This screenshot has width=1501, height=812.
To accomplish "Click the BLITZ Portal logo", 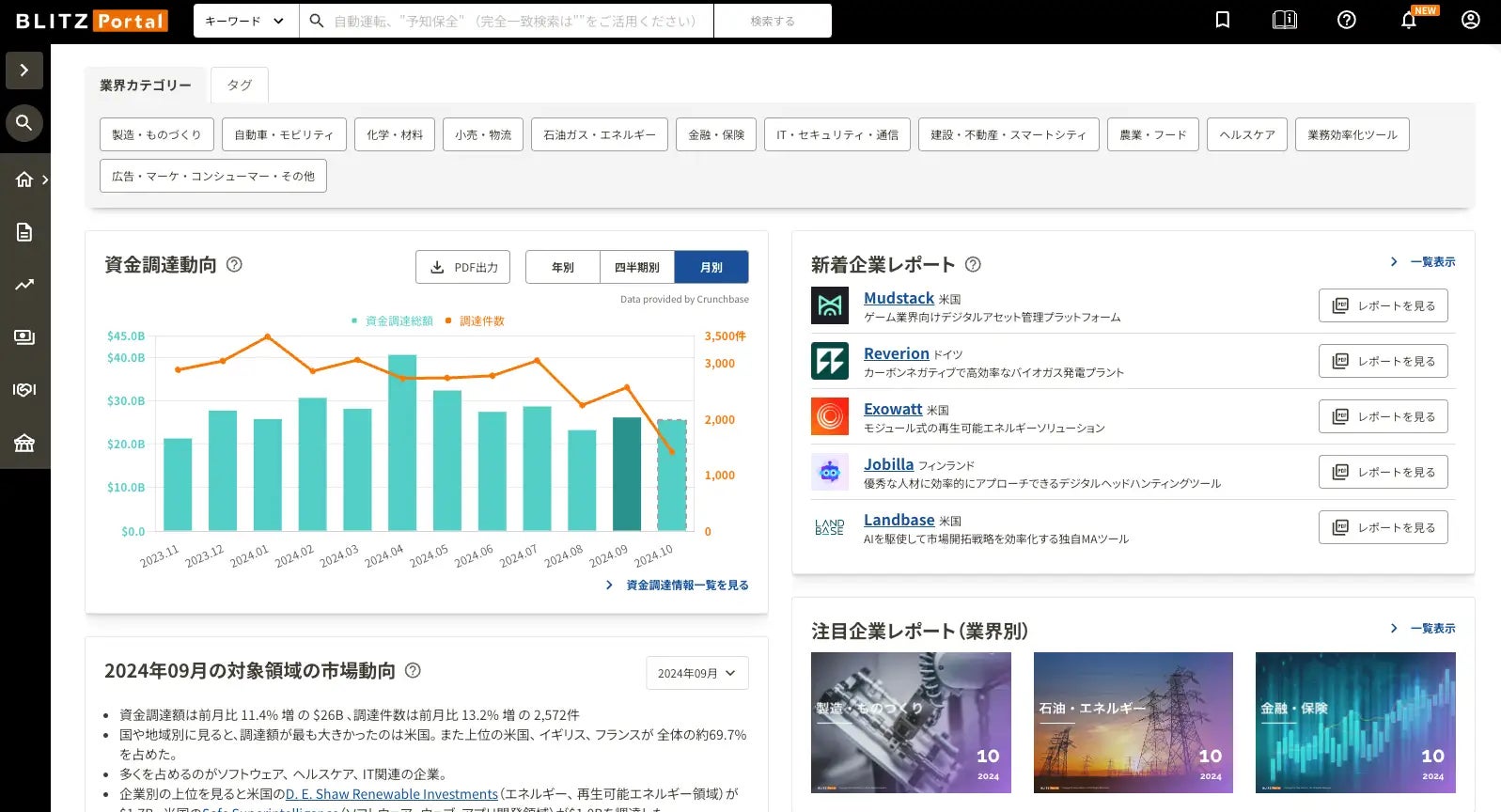I will tap(92, 21).
